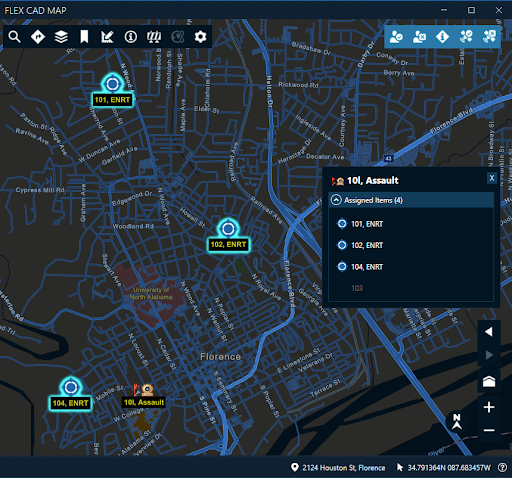Minimize the FLEX CAD MAP window

pos(444,10)
